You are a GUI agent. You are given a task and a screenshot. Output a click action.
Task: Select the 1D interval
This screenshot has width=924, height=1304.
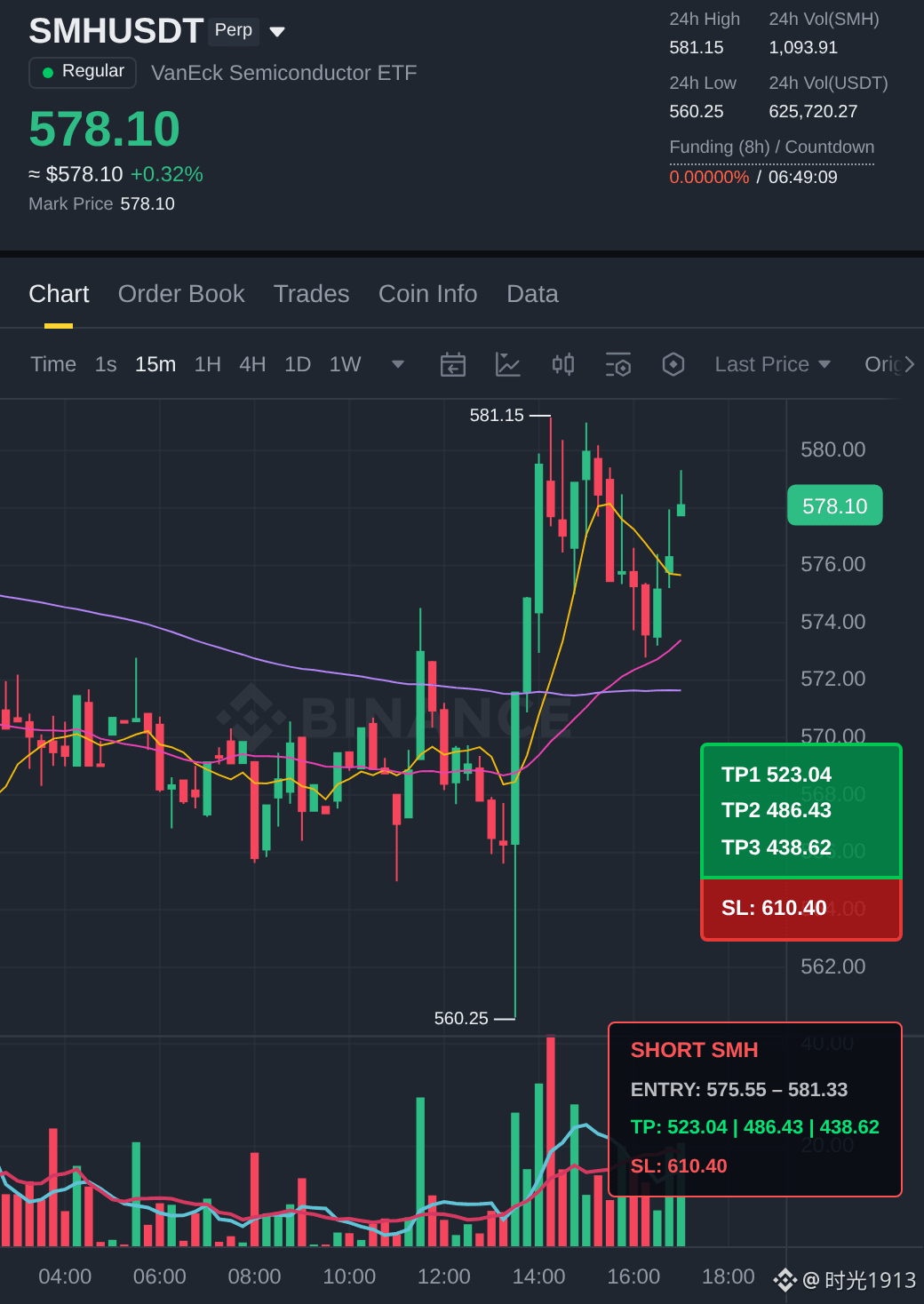coord(298,364)
